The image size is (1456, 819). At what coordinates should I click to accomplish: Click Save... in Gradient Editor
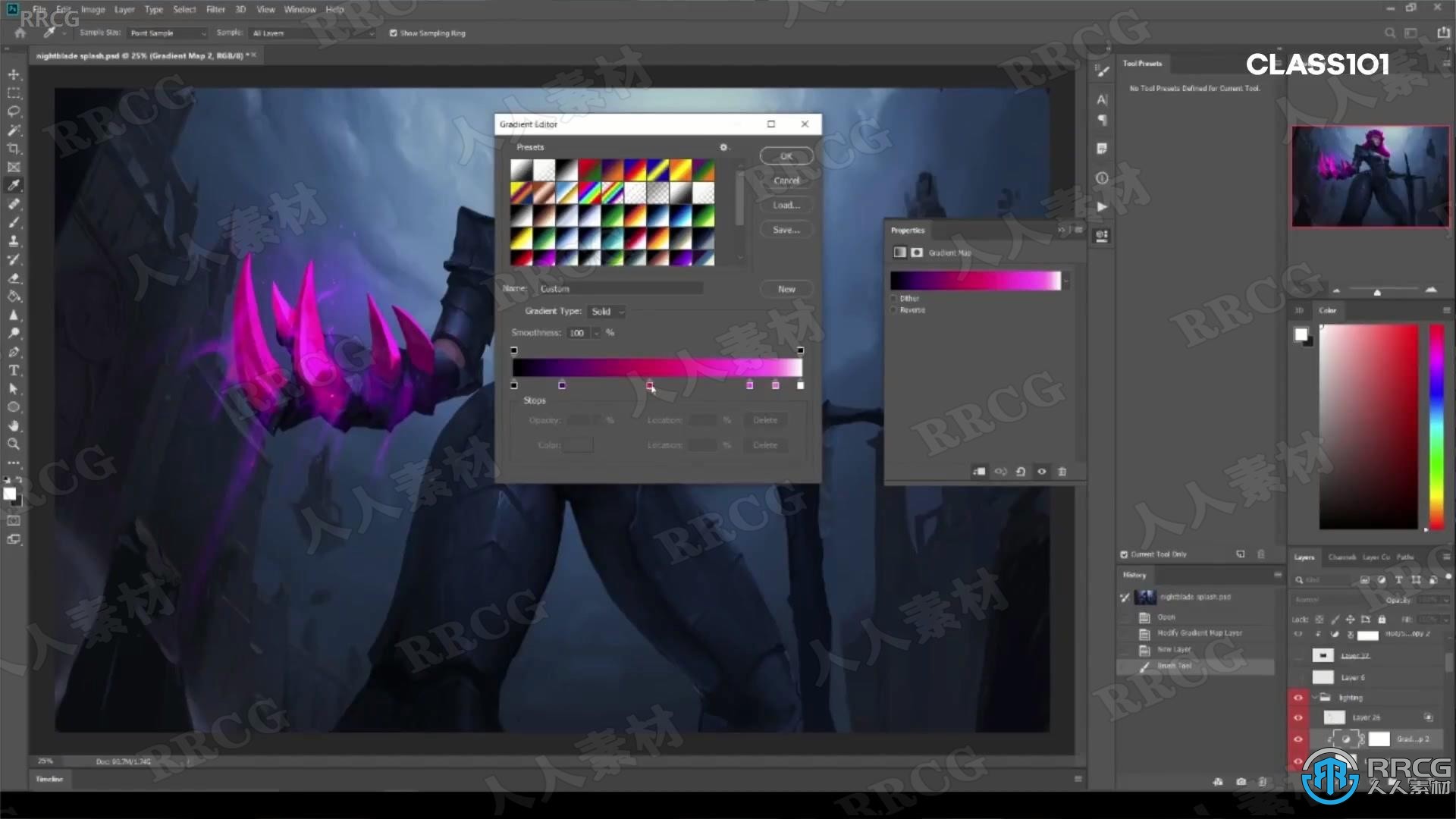786,230
